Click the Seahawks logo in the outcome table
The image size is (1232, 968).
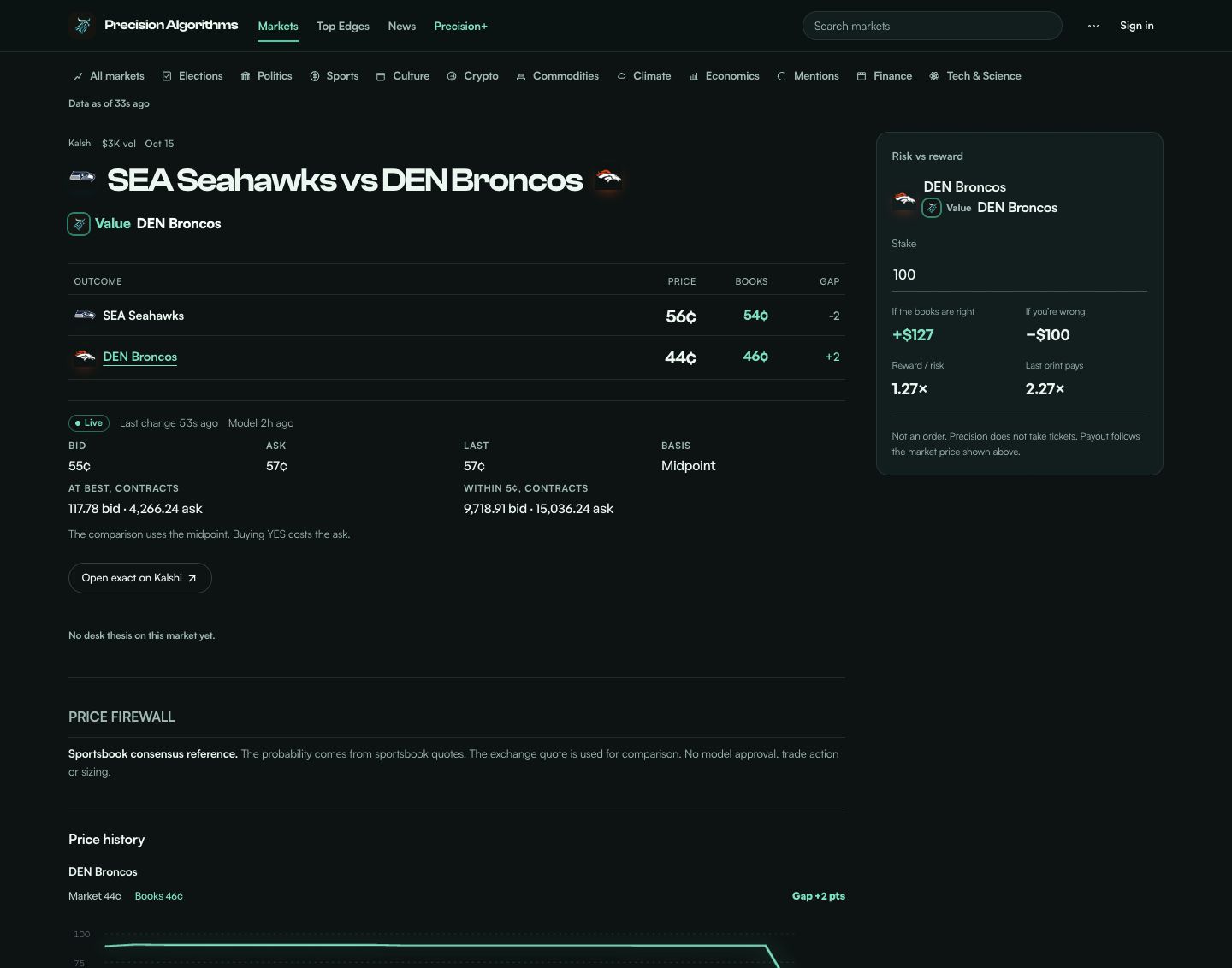[x=84, y=316]
